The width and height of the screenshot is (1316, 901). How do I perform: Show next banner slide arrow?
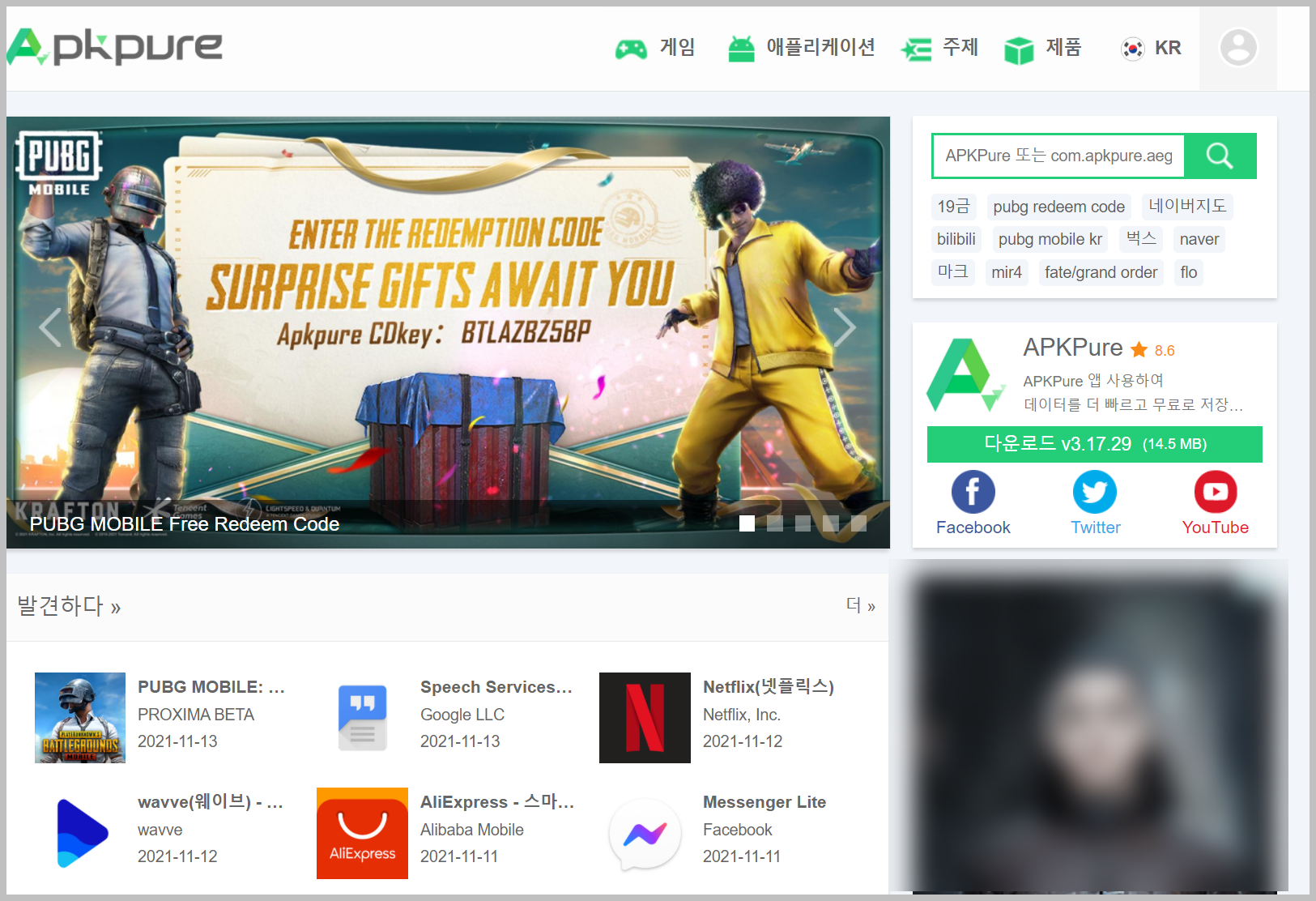(x=845, y=327)
